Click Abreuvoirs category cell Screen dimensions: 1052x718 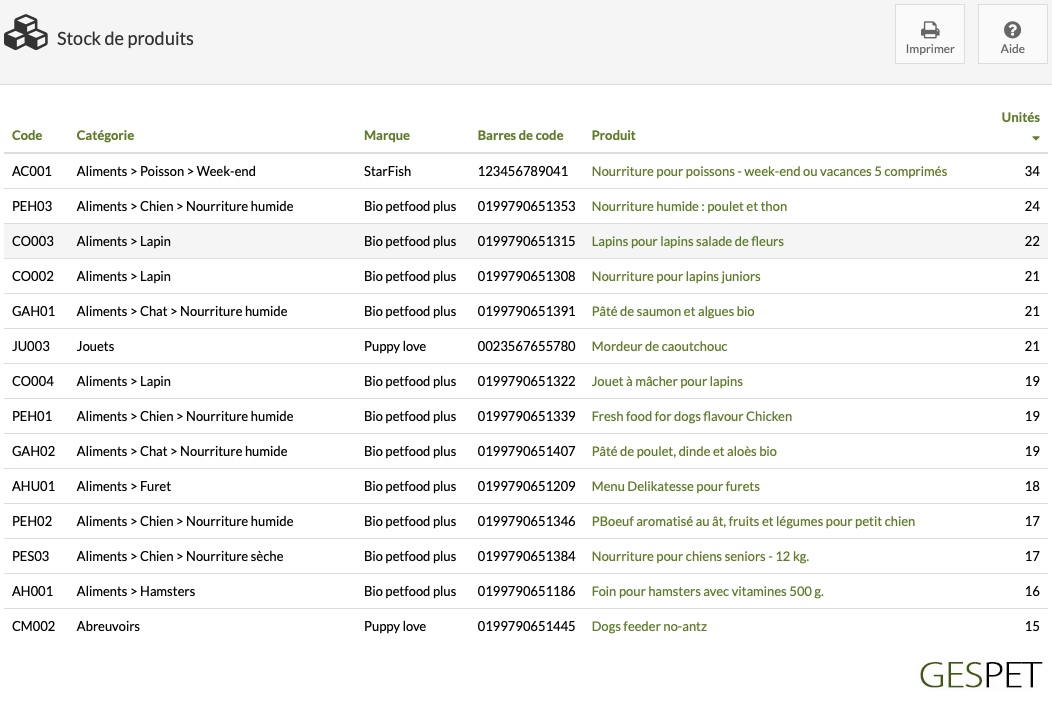[108, 626]
